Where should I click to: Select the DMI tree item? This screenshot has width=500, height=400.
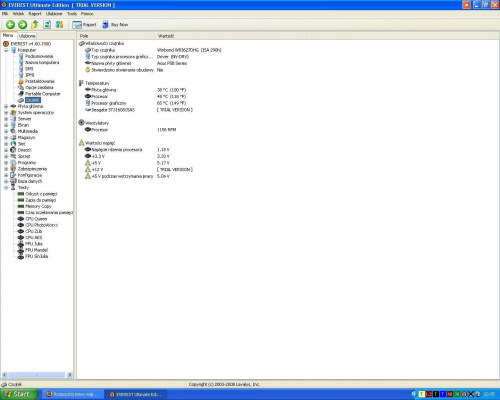[29, 69]
